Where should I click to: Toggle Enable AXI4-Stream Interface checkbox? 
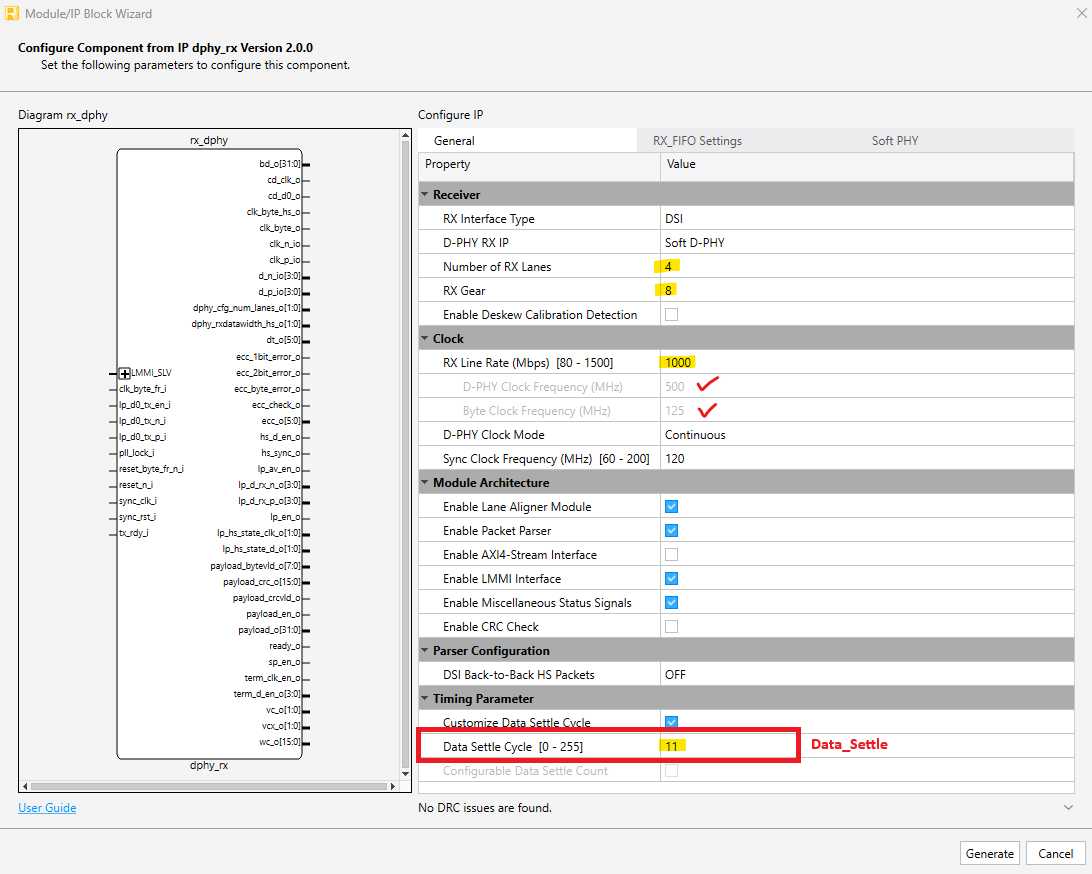coord(672,555)
